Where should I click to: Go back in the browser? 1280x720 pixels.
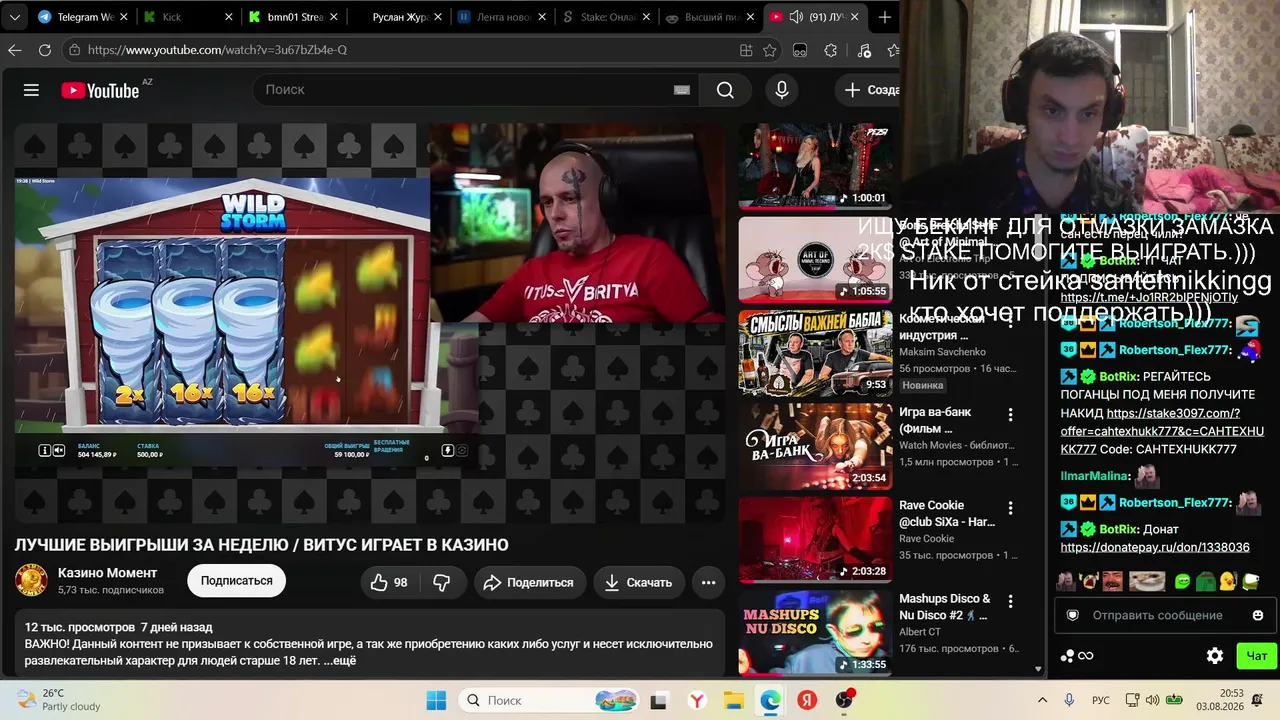pyautogui.click(x=14, y=50)
